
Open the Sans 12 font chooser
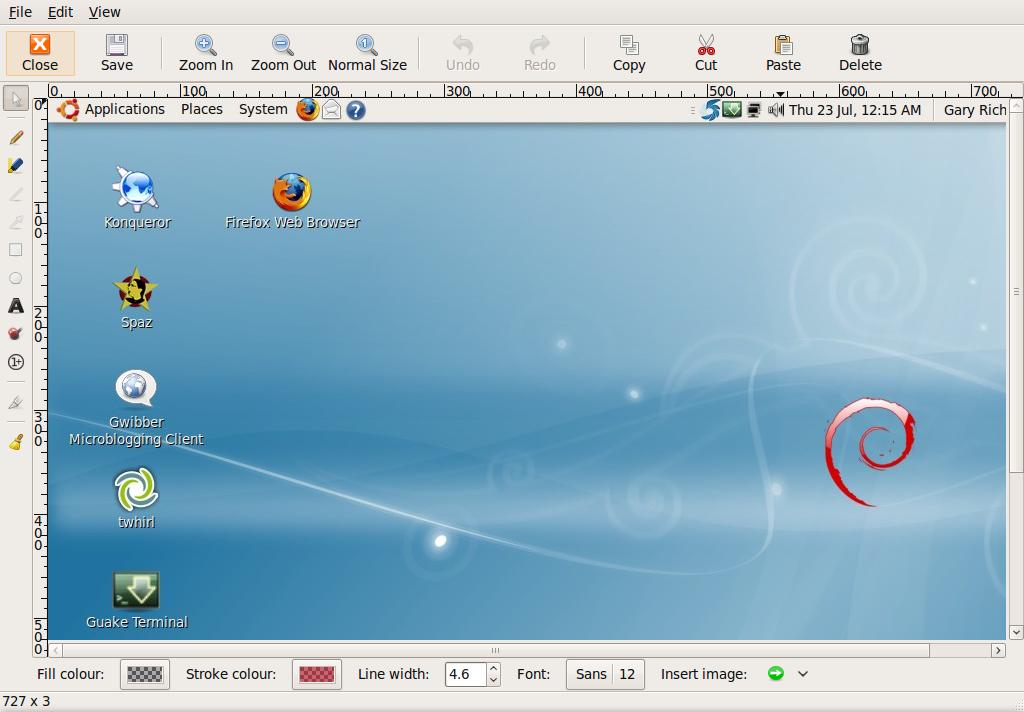[605, 674]
